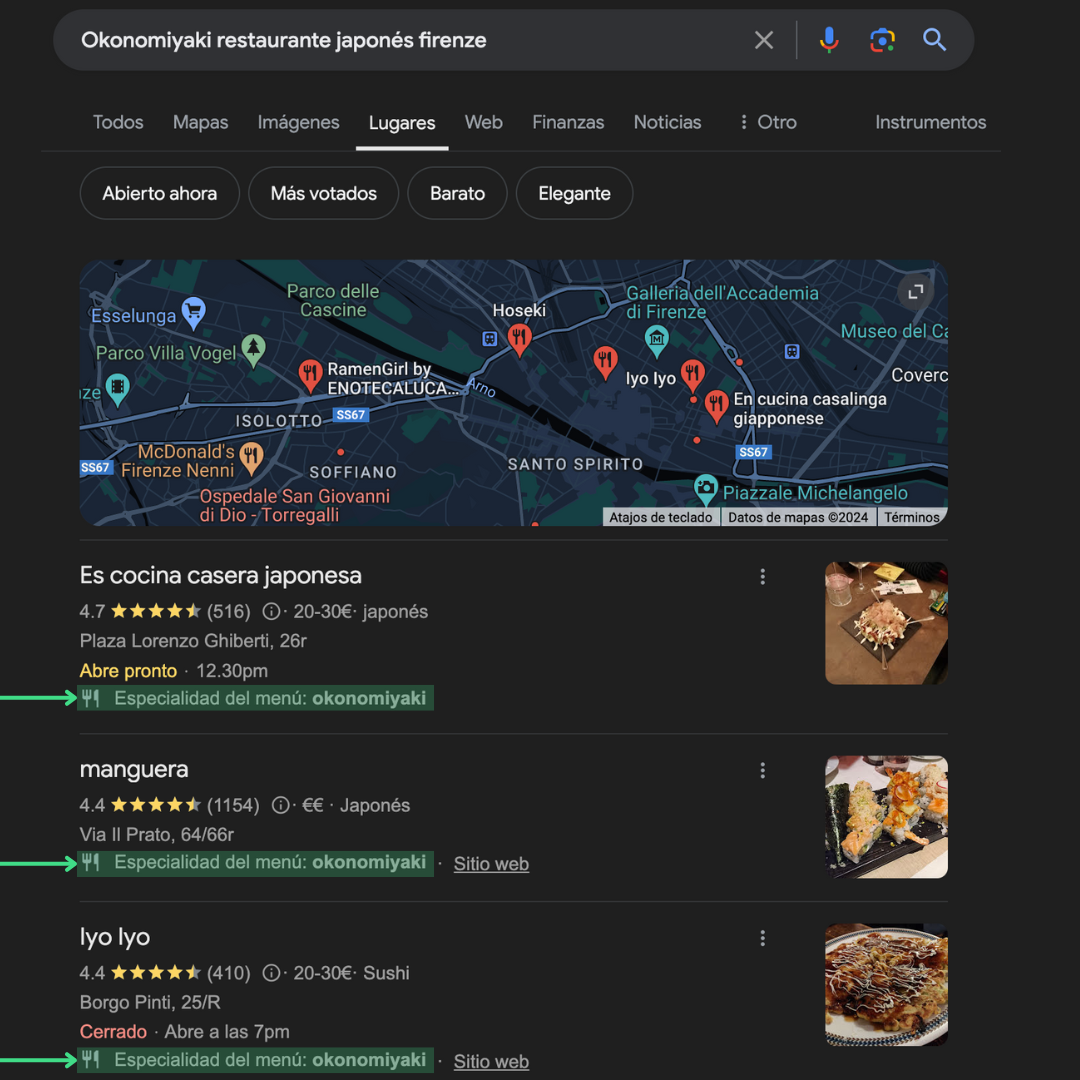Viewport: 1080px width, 1080px height.
Task: Switch to the 'Todos' tab
Action: point(118,123)
